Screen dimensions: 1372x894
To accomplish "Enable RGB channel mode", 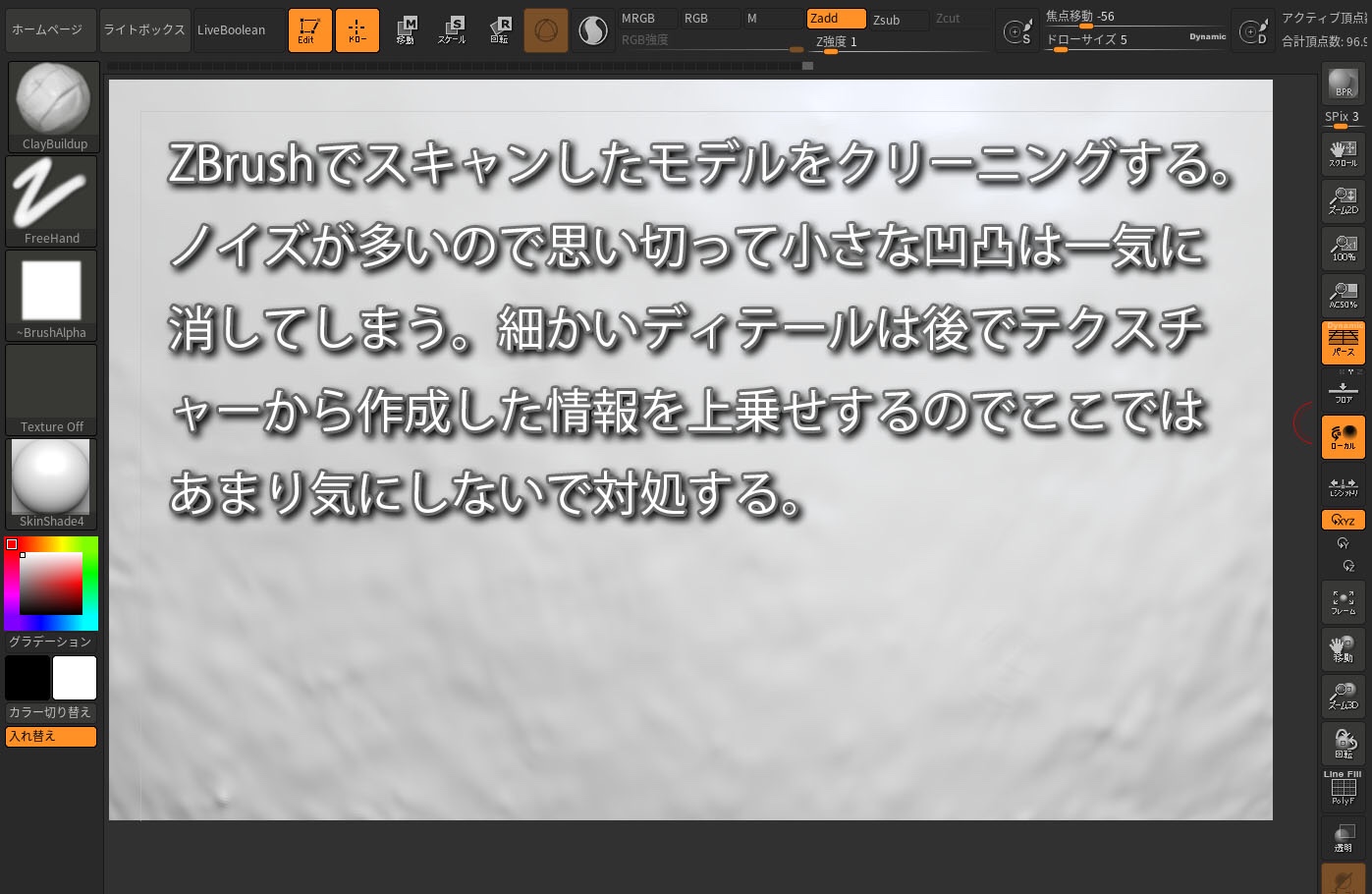I will 710,19.
